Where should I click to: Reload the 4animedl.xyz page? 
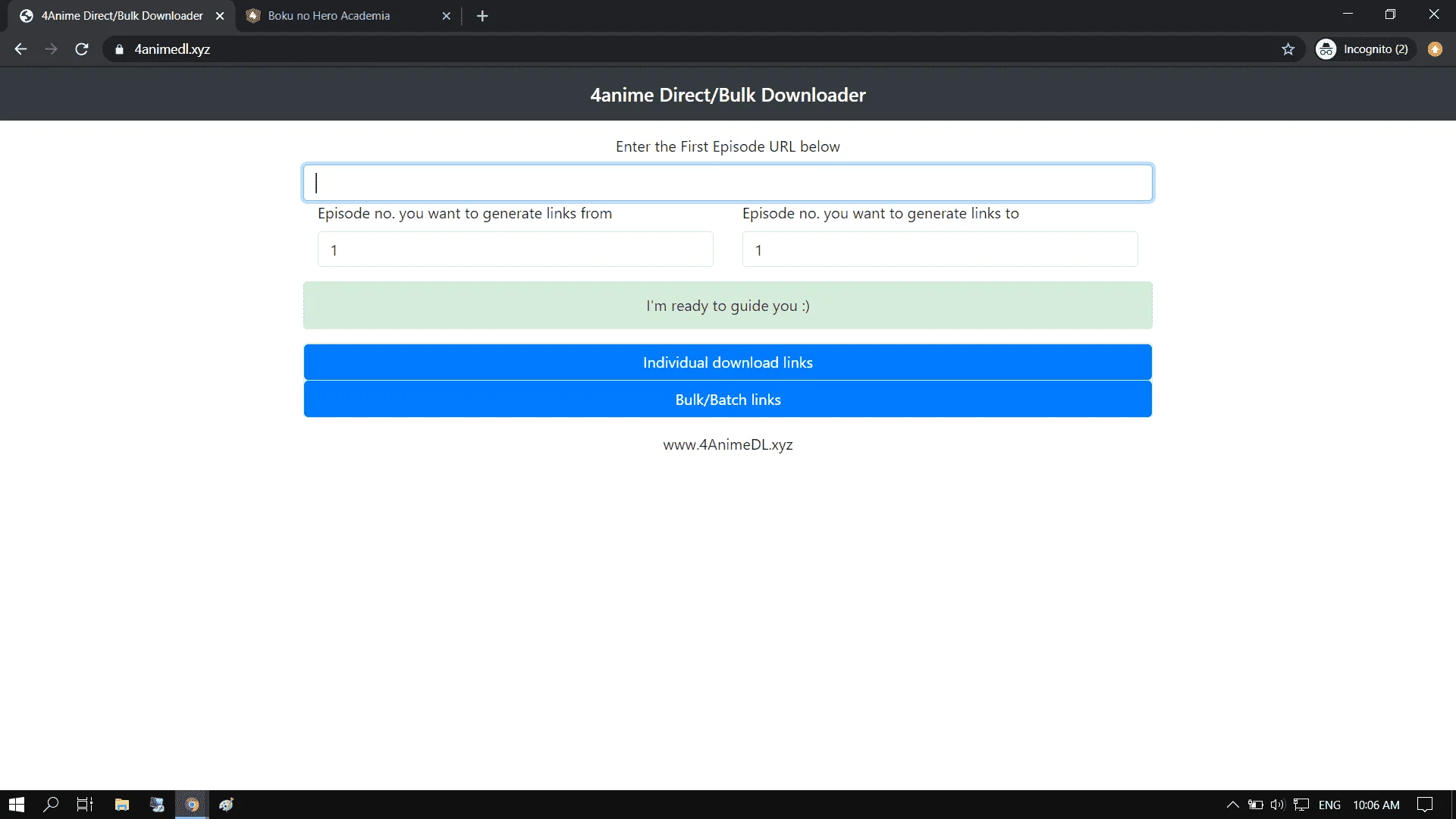click(82, 49)
